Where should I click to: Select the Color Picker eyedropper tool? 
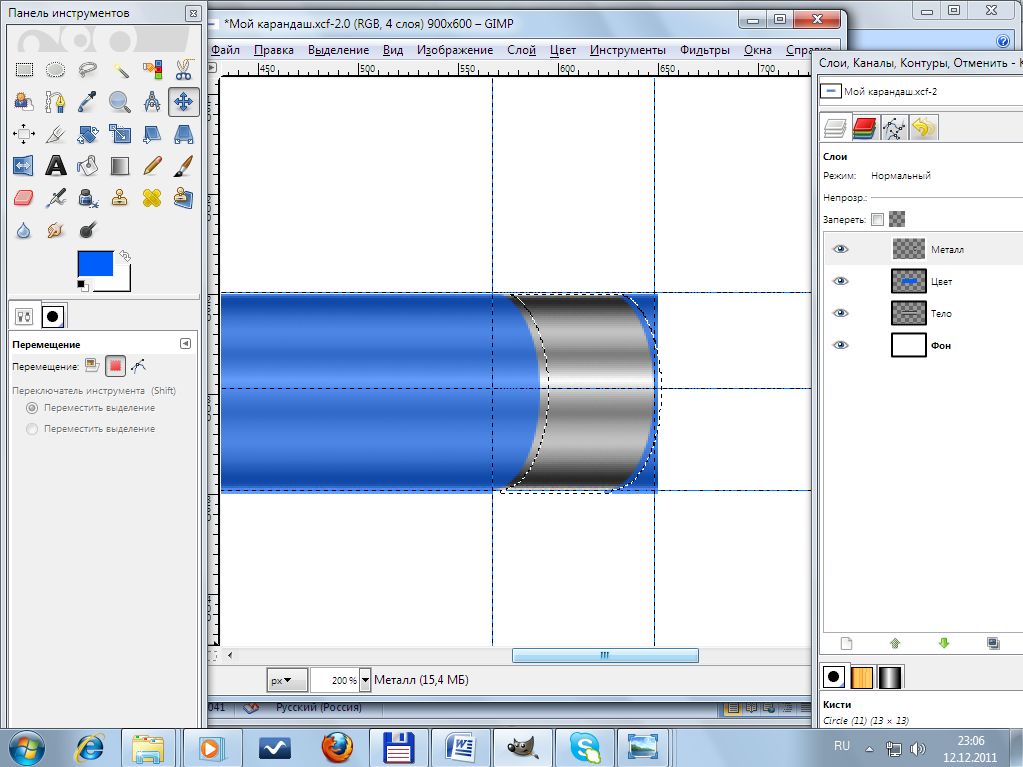pyautogui.click(x=87, y=102)
